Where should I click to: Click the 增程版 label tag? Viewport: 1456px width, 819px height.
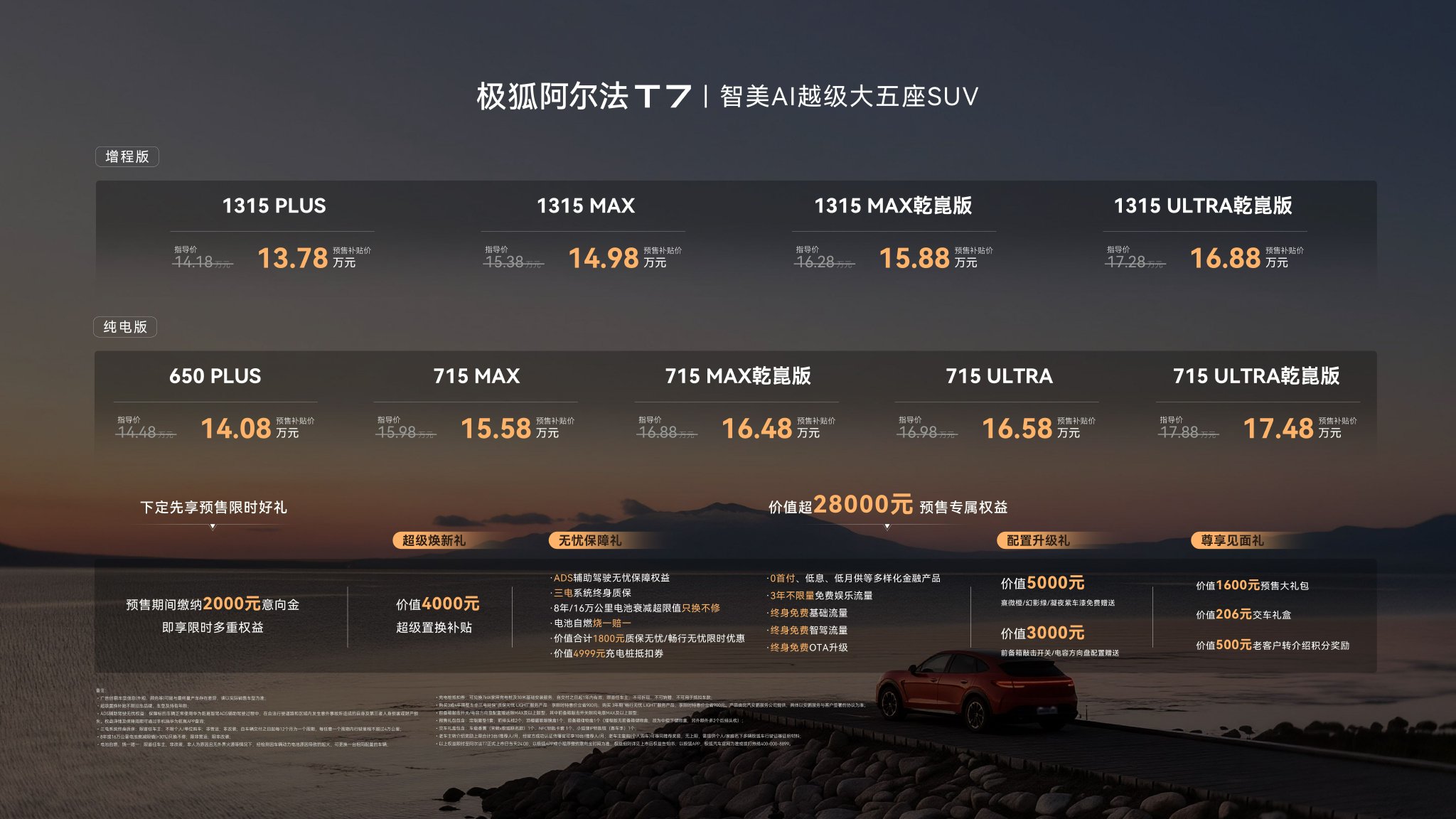pos(127,156)
